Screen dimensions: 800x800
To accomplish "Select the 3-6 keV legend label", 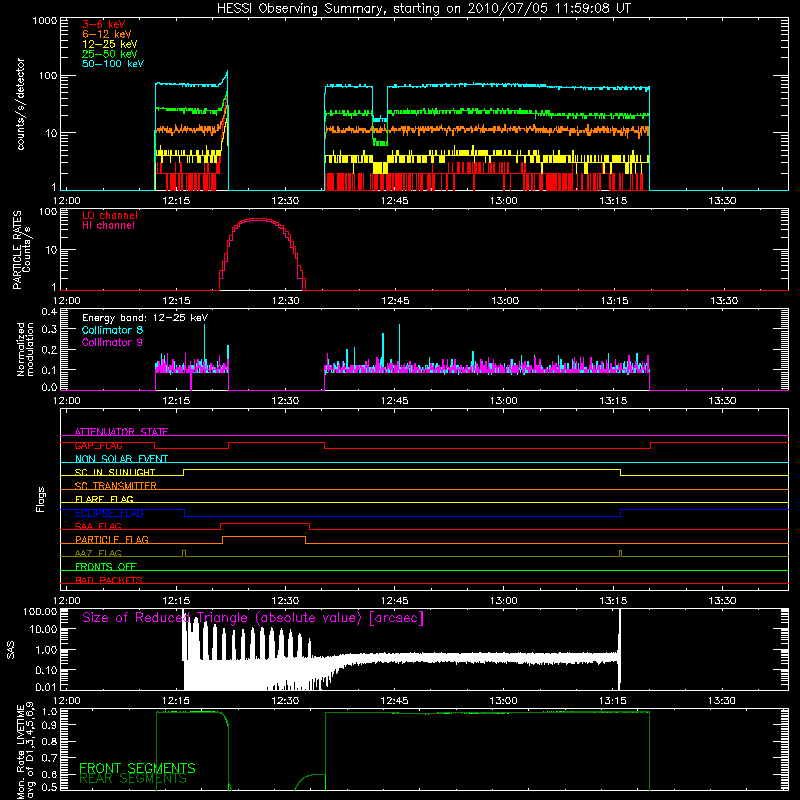I will coord(103,24).
